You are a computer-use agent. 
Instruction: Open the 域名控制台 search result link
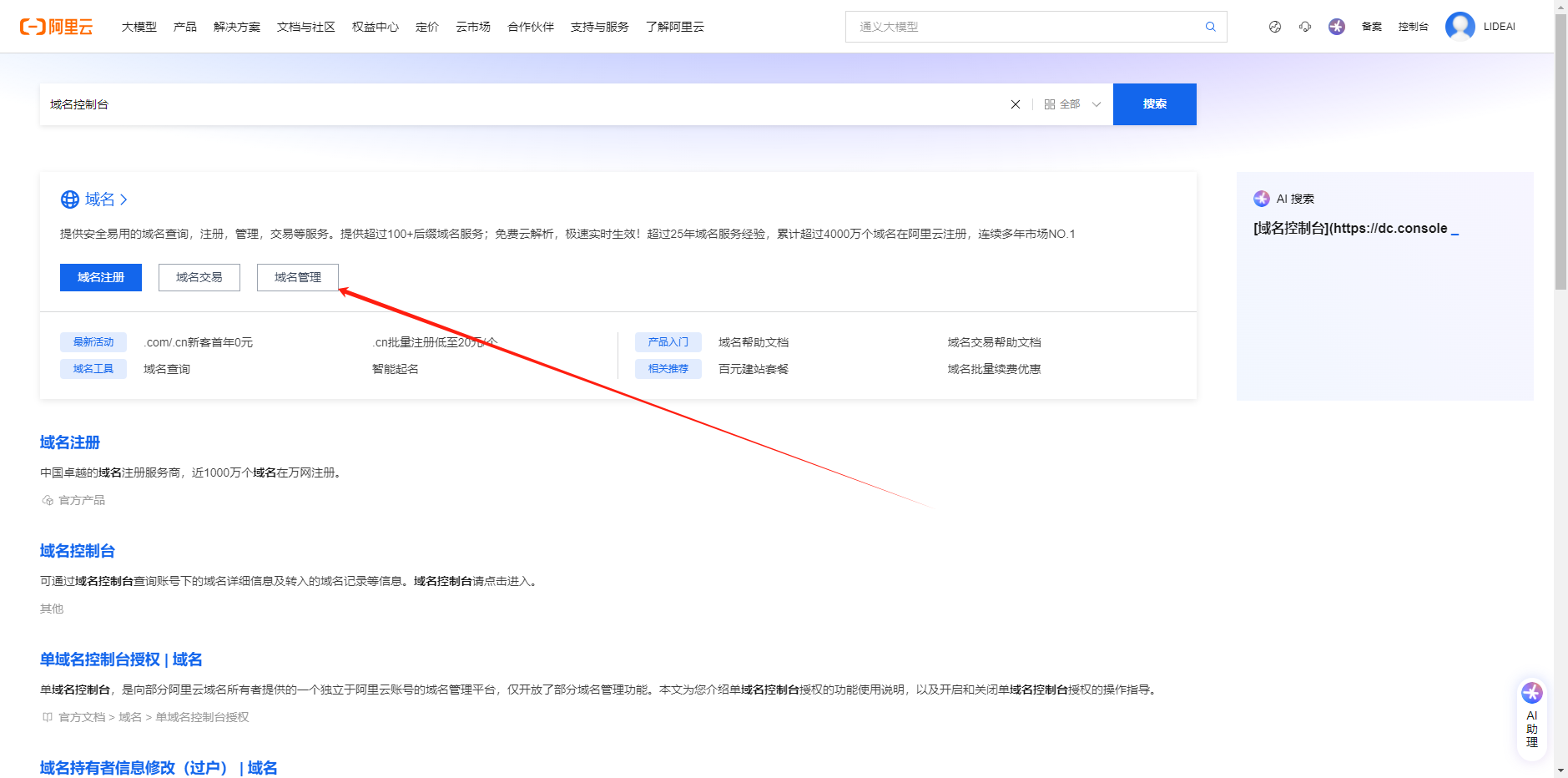[77, 551]
